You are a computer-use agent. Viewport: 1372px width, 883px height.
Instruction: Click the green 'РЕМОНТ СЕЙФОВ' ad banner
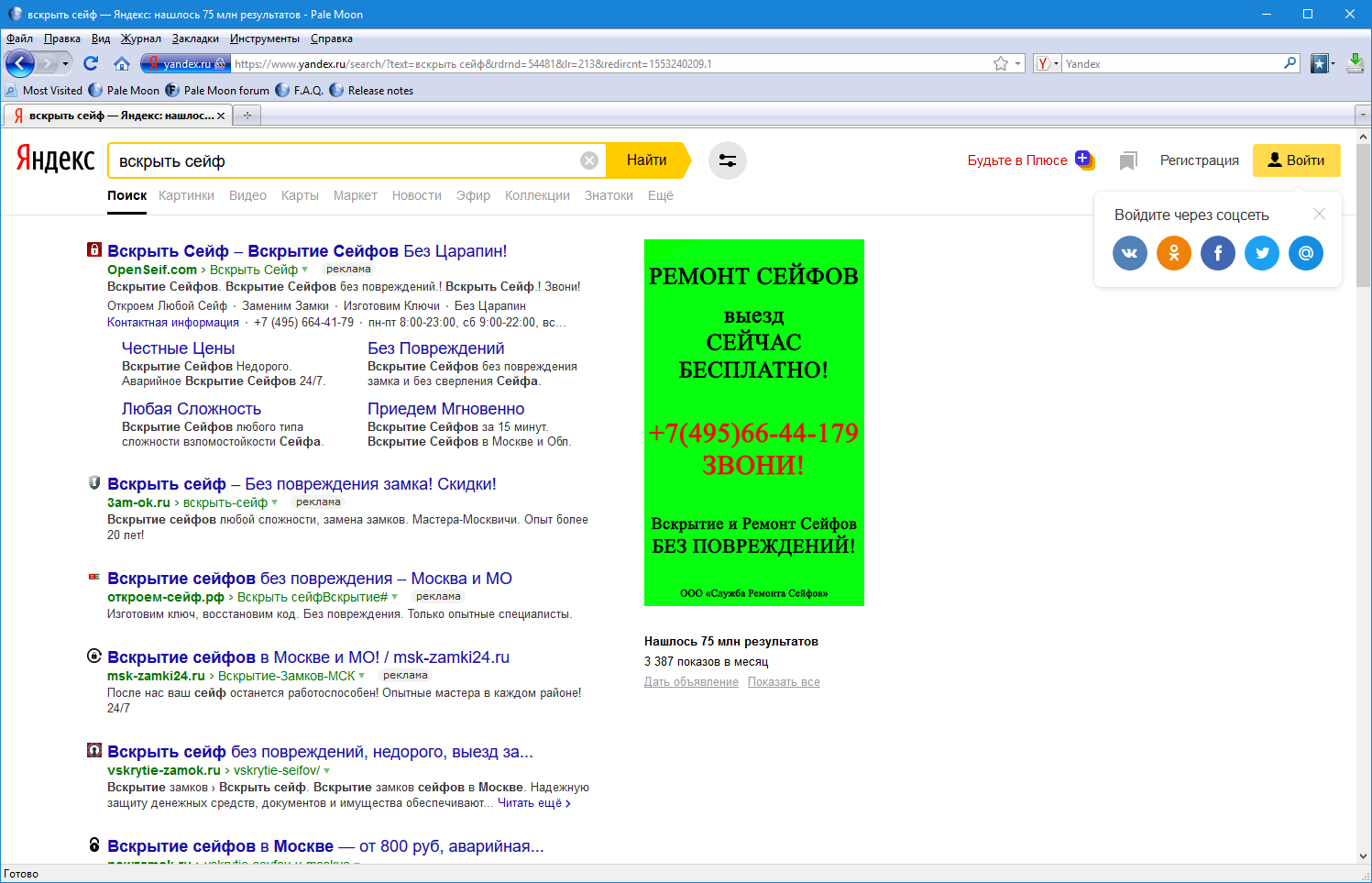(x=754, y=423)
